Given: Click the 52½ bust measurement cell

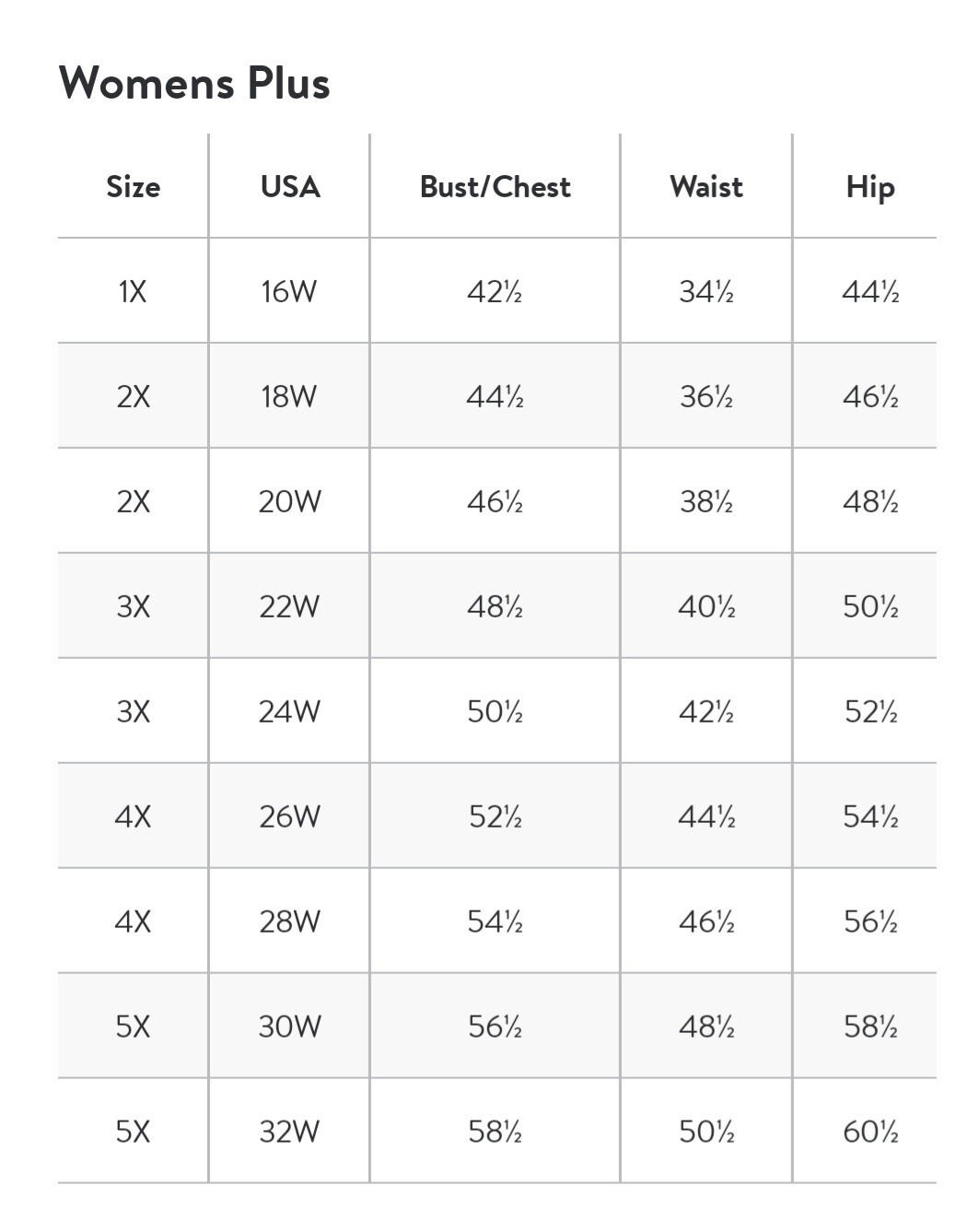Looking at the screenshot, I should pyautogui.click(x=496, y=817).
